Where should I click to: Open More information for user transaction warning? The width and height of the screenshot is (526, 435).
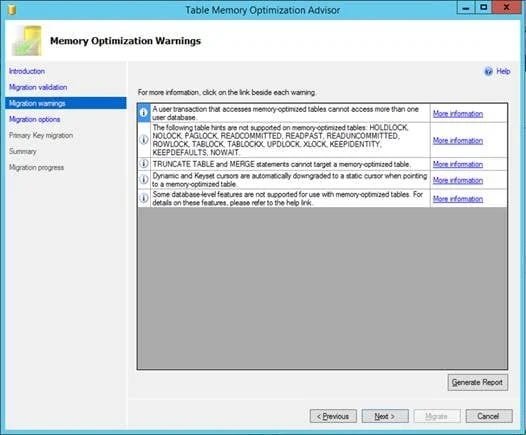click(x=458, y=114)
